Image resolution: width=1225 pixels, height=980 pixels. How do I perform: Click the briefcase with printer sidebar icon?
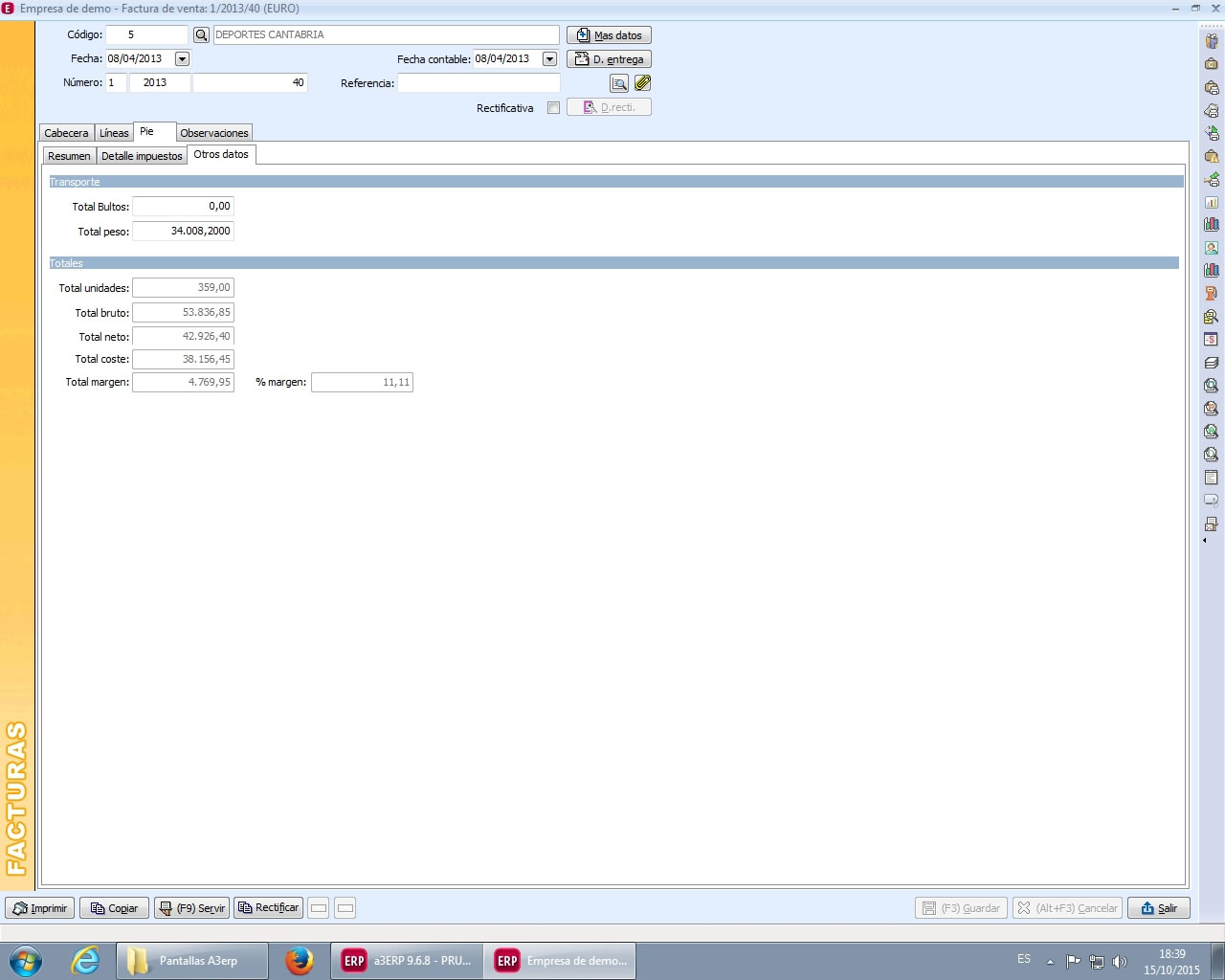[1211, 87]
